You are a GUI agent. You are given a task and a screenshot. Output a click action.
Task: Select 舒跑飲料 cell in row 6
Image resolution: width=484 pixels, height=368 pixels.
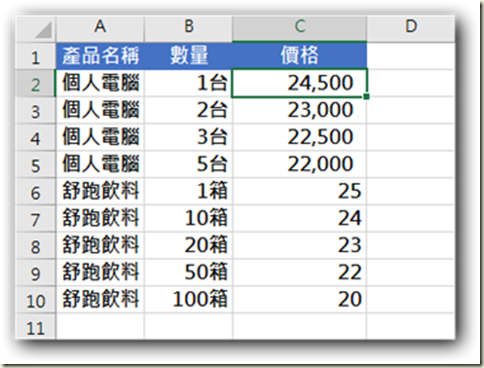coord(100,192)
